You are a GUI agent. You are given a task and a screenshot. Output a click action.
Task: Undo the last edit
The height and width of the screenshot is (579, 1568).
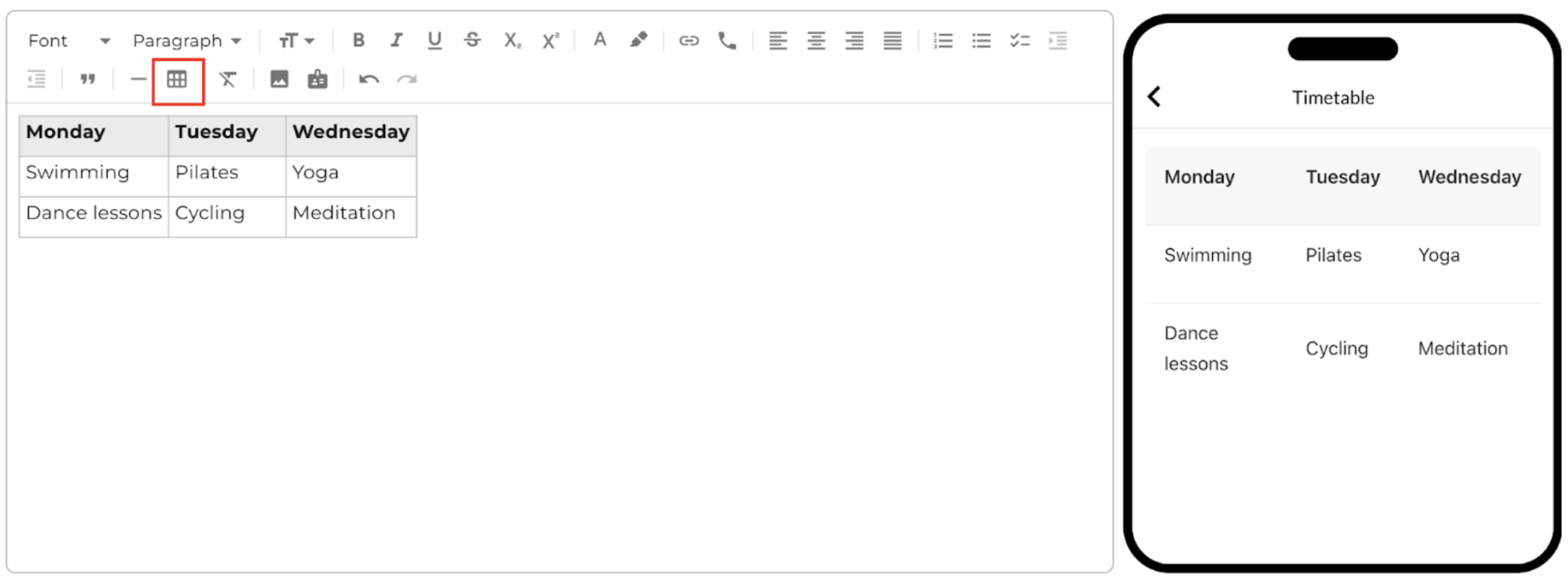click(x=369, y=79)
